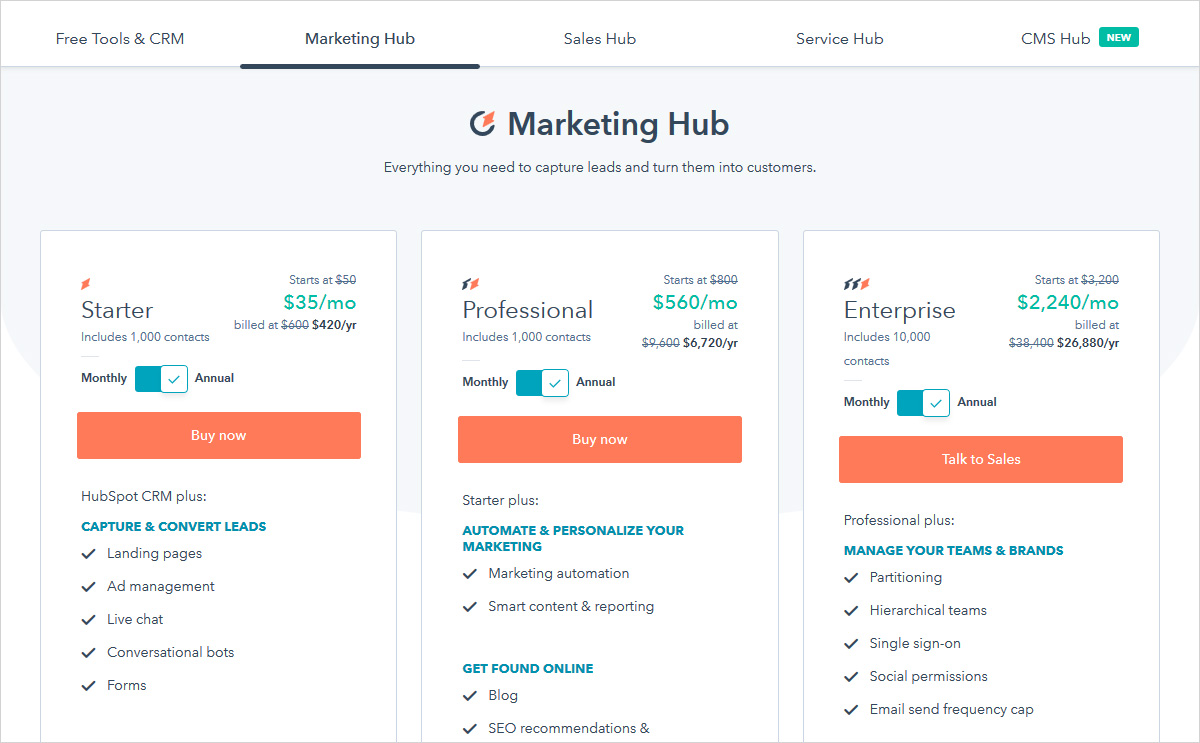1200x743 pixels.
Task: Click the Marketing Hub logo icon beside heading
Action: [x=483, y=124]
